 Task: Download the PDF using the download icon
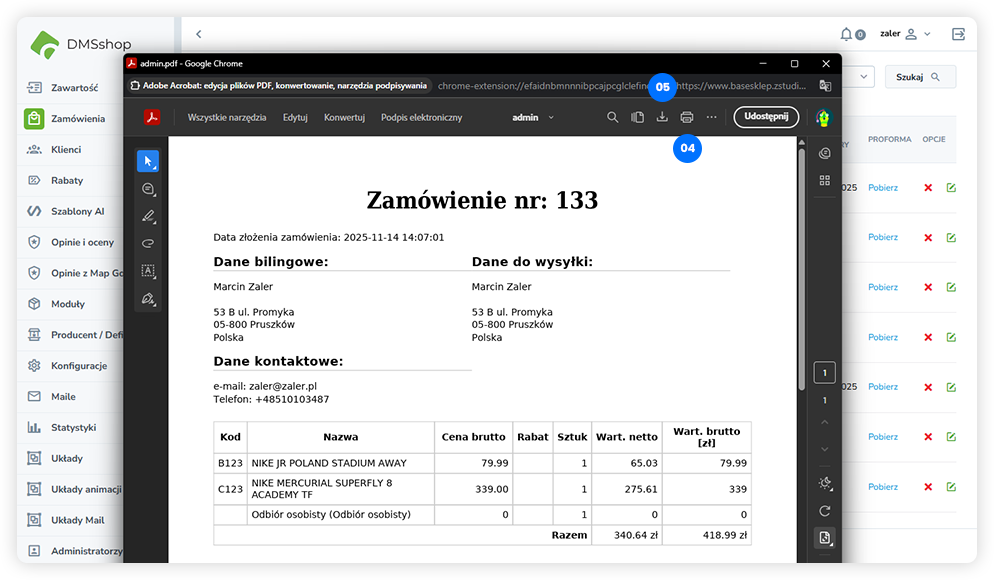[x=662, y=118]
